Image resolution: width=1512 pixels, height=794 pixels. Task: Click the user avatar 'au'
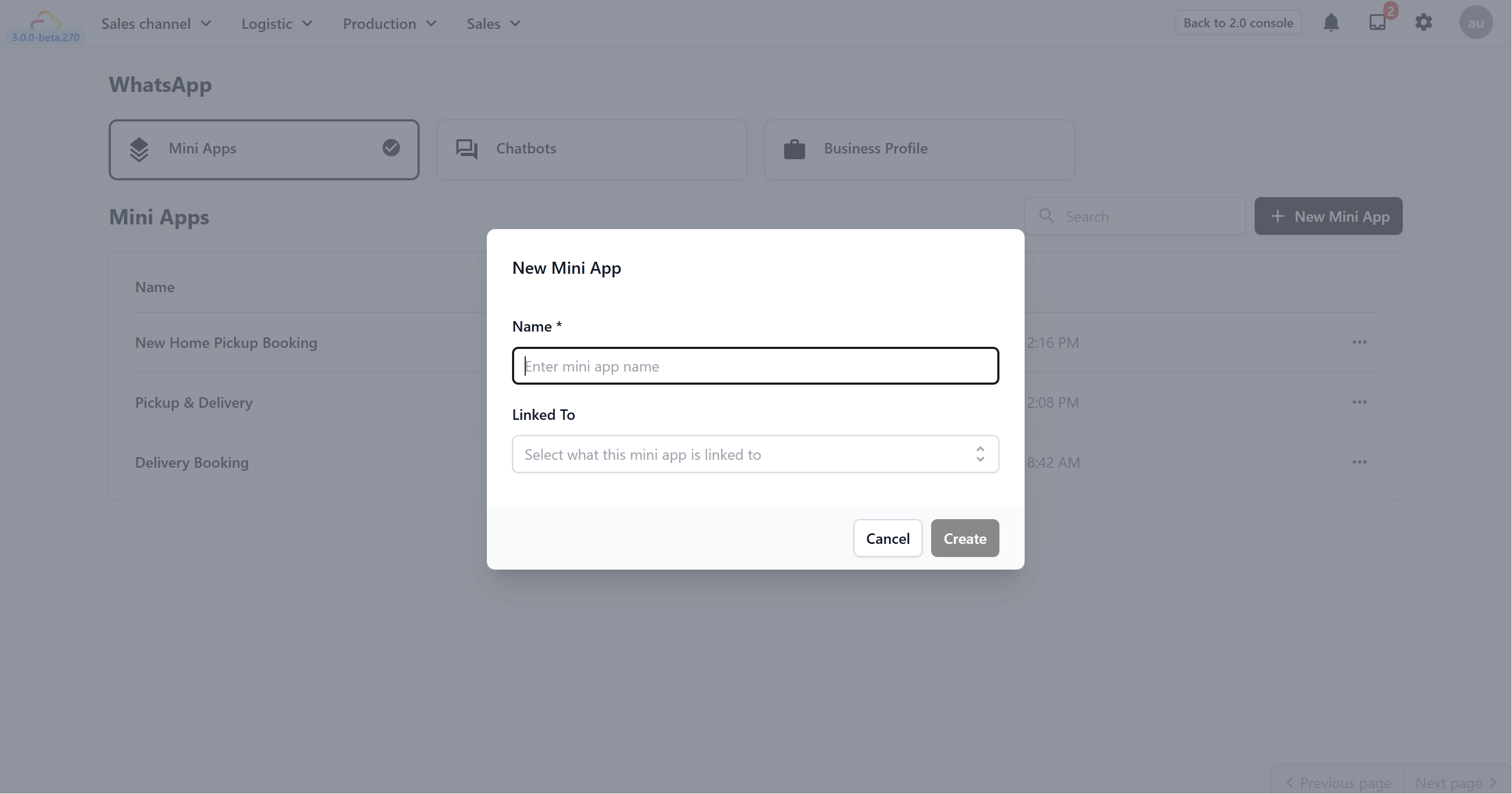[x=1475, y=23]
